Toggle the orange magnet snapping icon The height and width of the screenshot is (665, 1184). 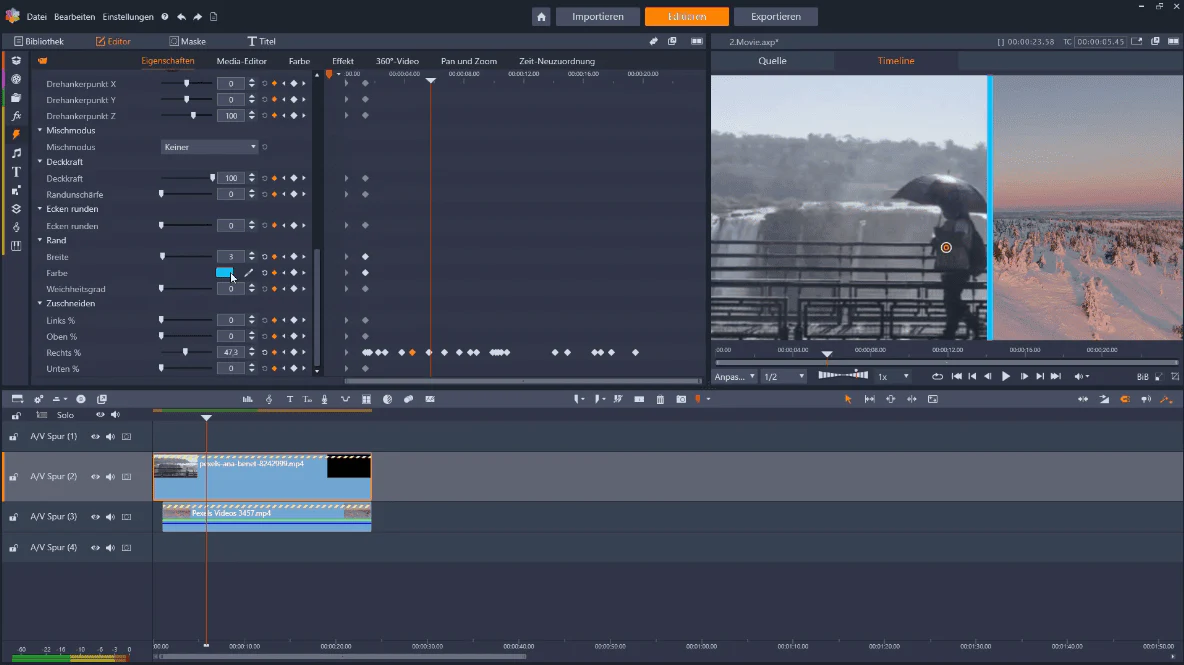tap(1125, 399)
